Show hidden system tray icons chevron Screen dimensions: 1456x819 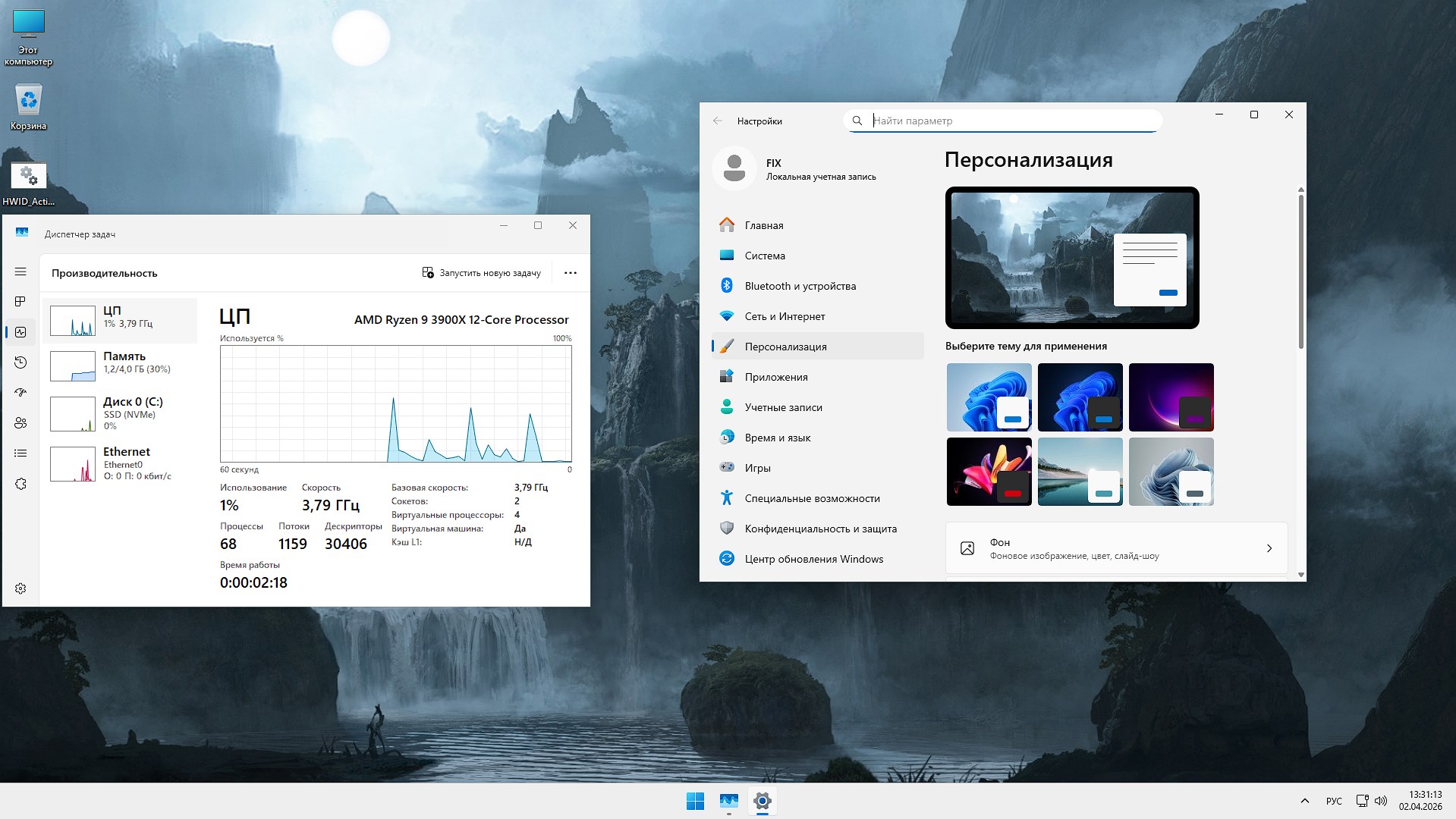pos(1304,801)
